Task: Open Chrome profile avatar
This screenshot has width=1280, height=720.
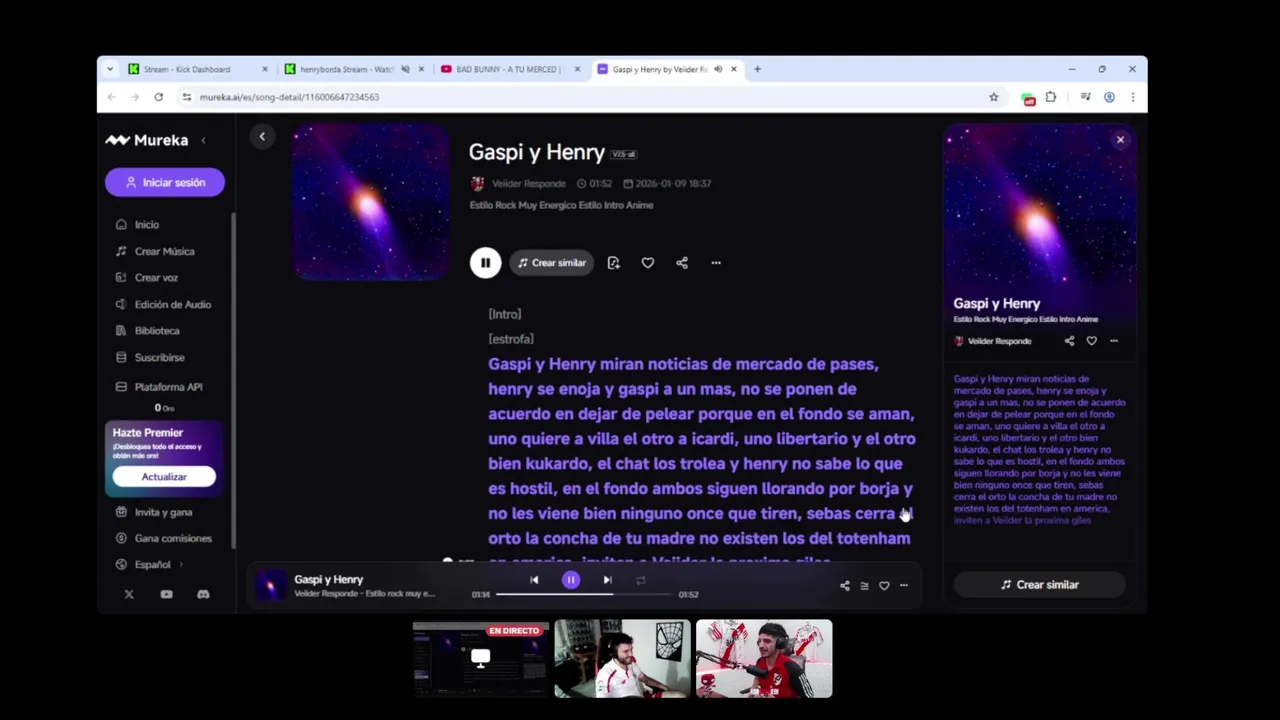Action: (x=1109, y=97)
